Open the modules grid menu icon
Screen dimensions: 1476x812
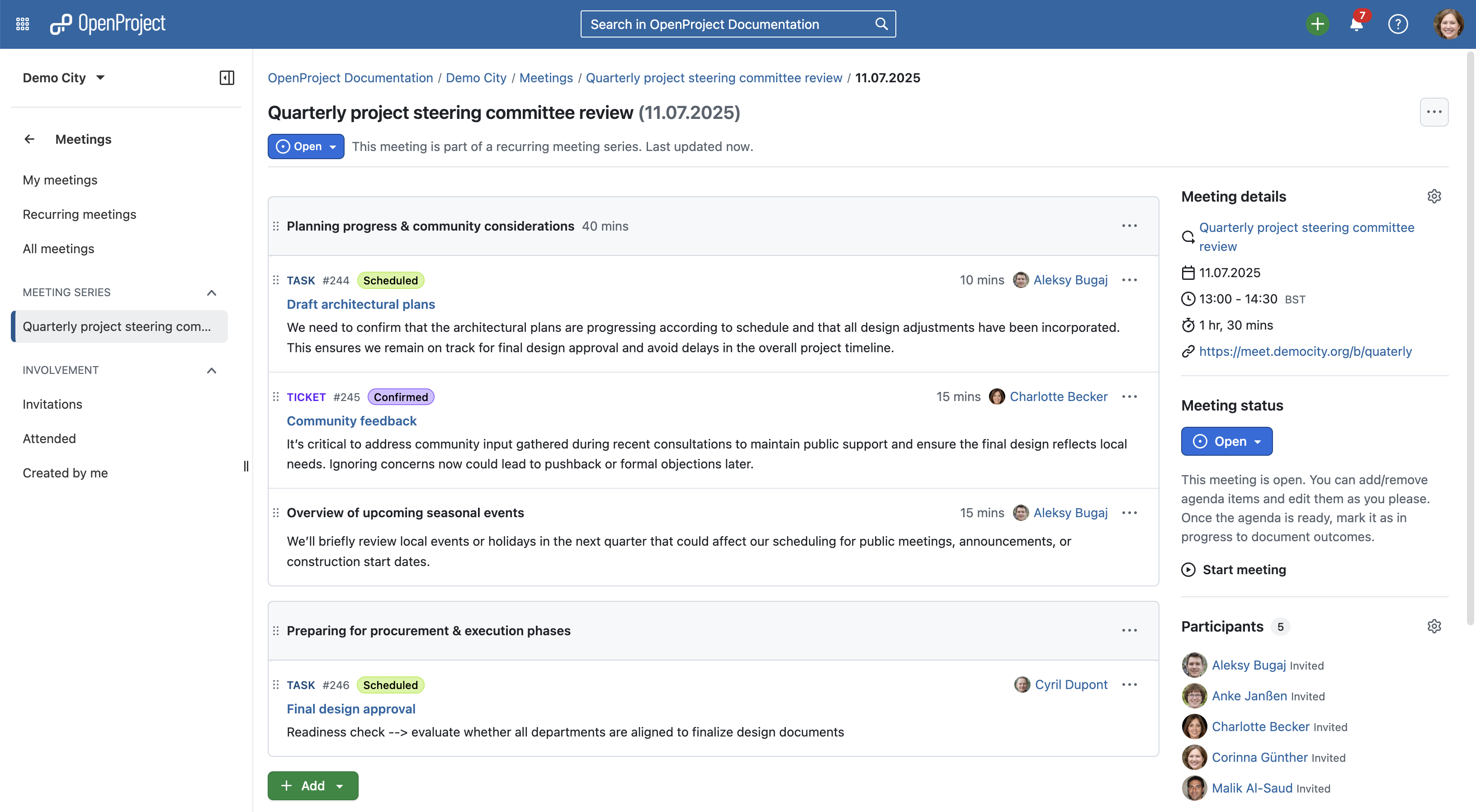(22, 24)
